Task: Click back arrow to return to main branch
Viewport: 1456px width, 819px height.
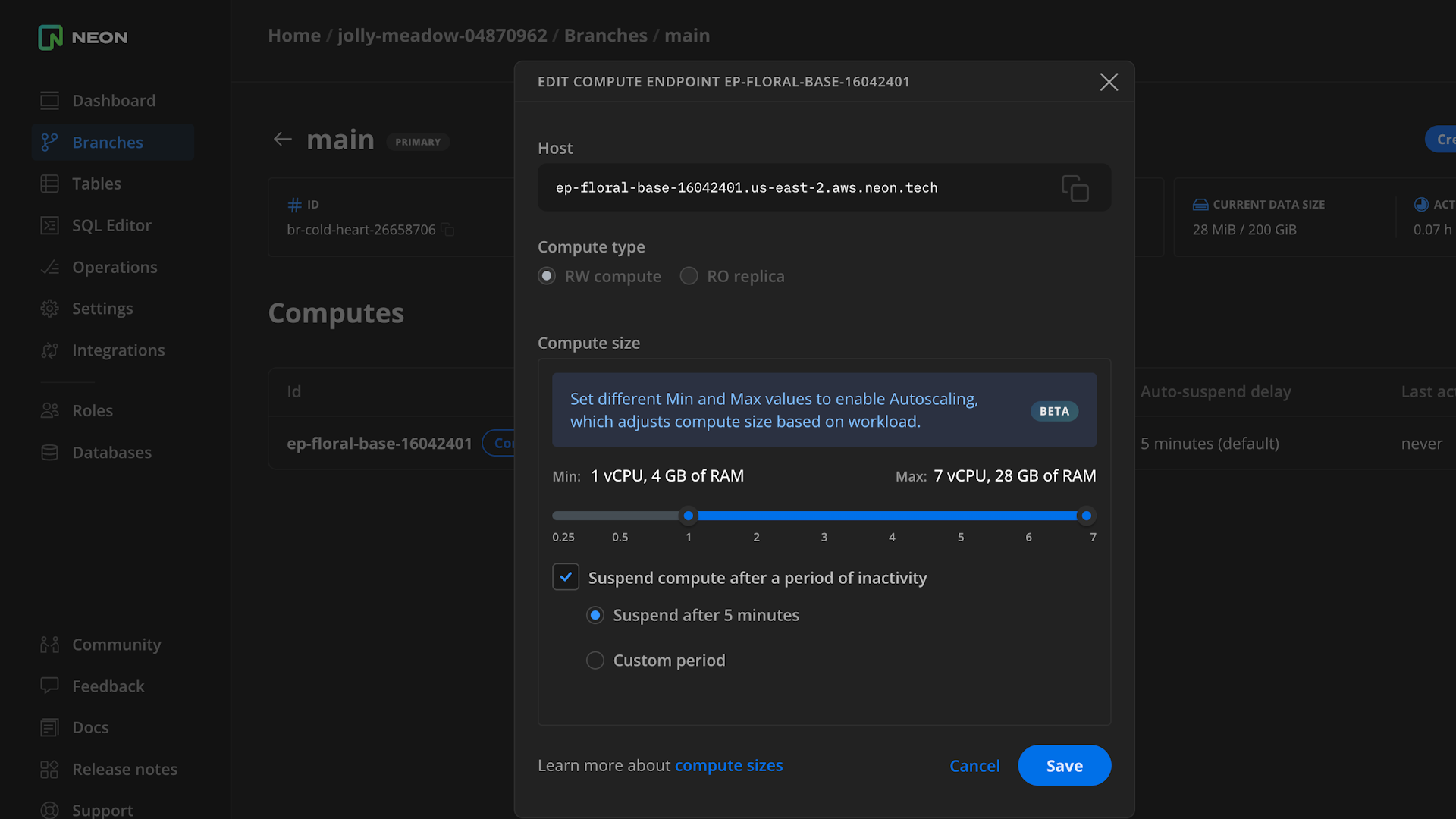Action: coord(283,139)
